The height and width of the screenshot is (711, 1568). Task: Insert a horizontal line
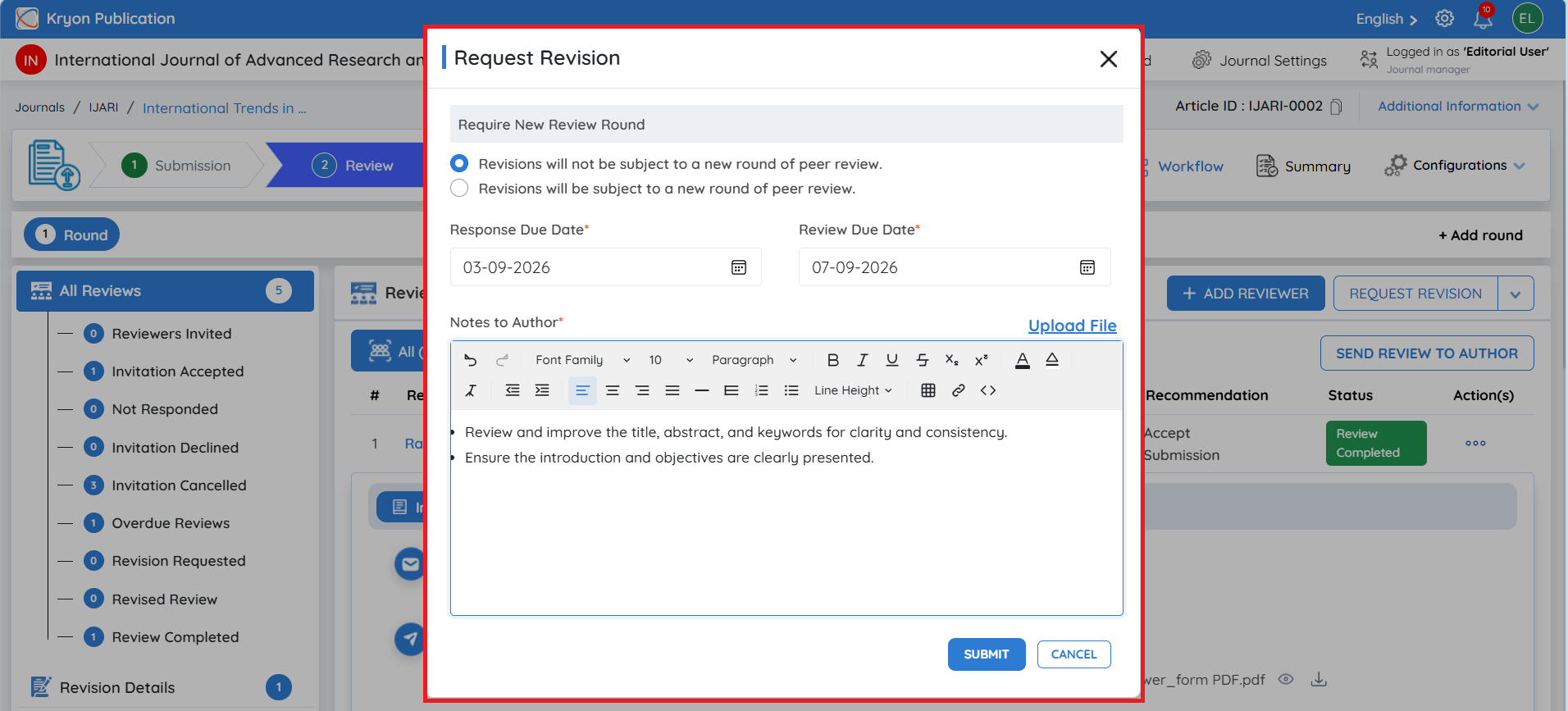tap(702, 390)
